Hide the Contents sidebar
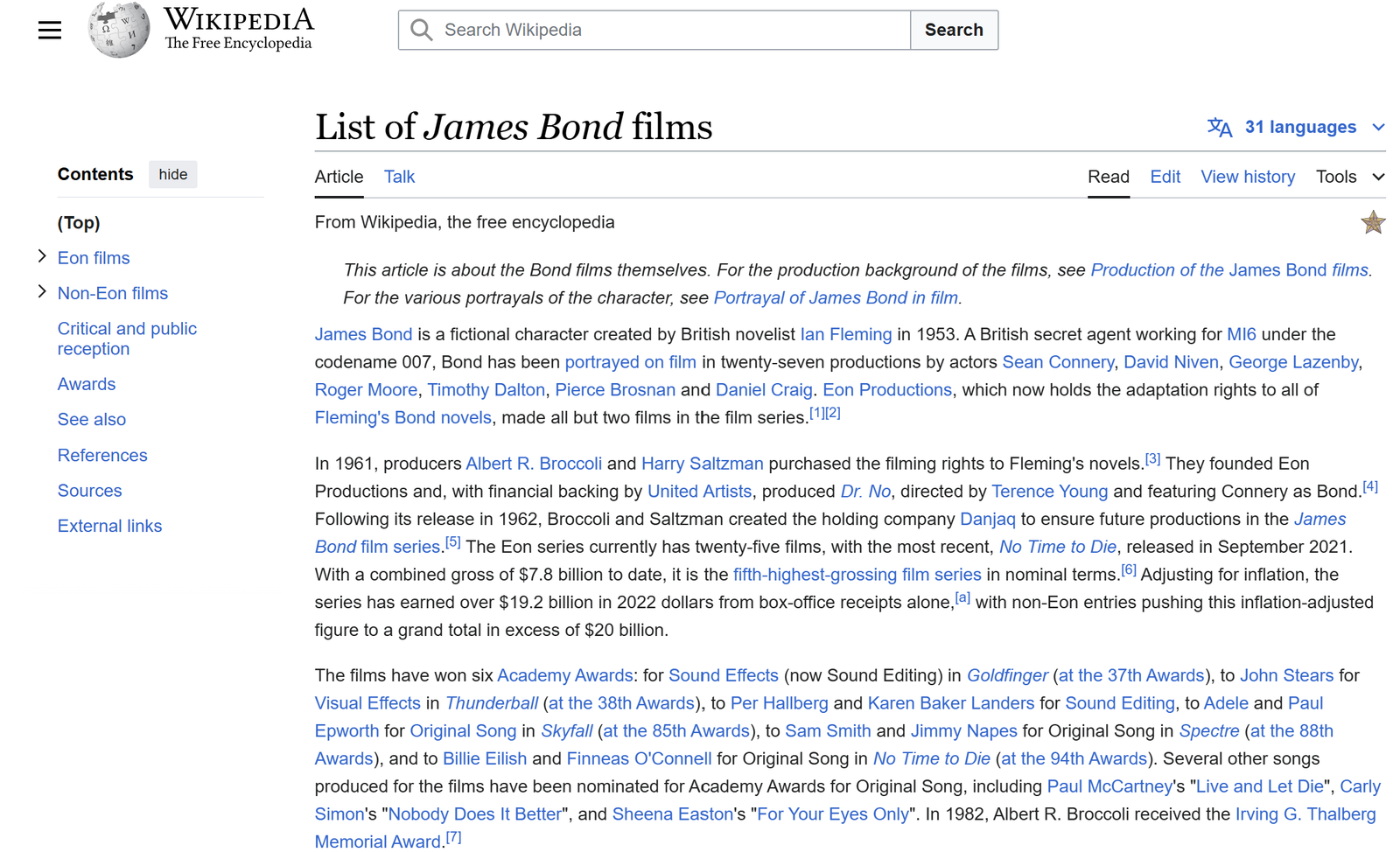Viewport: 1400px width, 852px height. 172,174
